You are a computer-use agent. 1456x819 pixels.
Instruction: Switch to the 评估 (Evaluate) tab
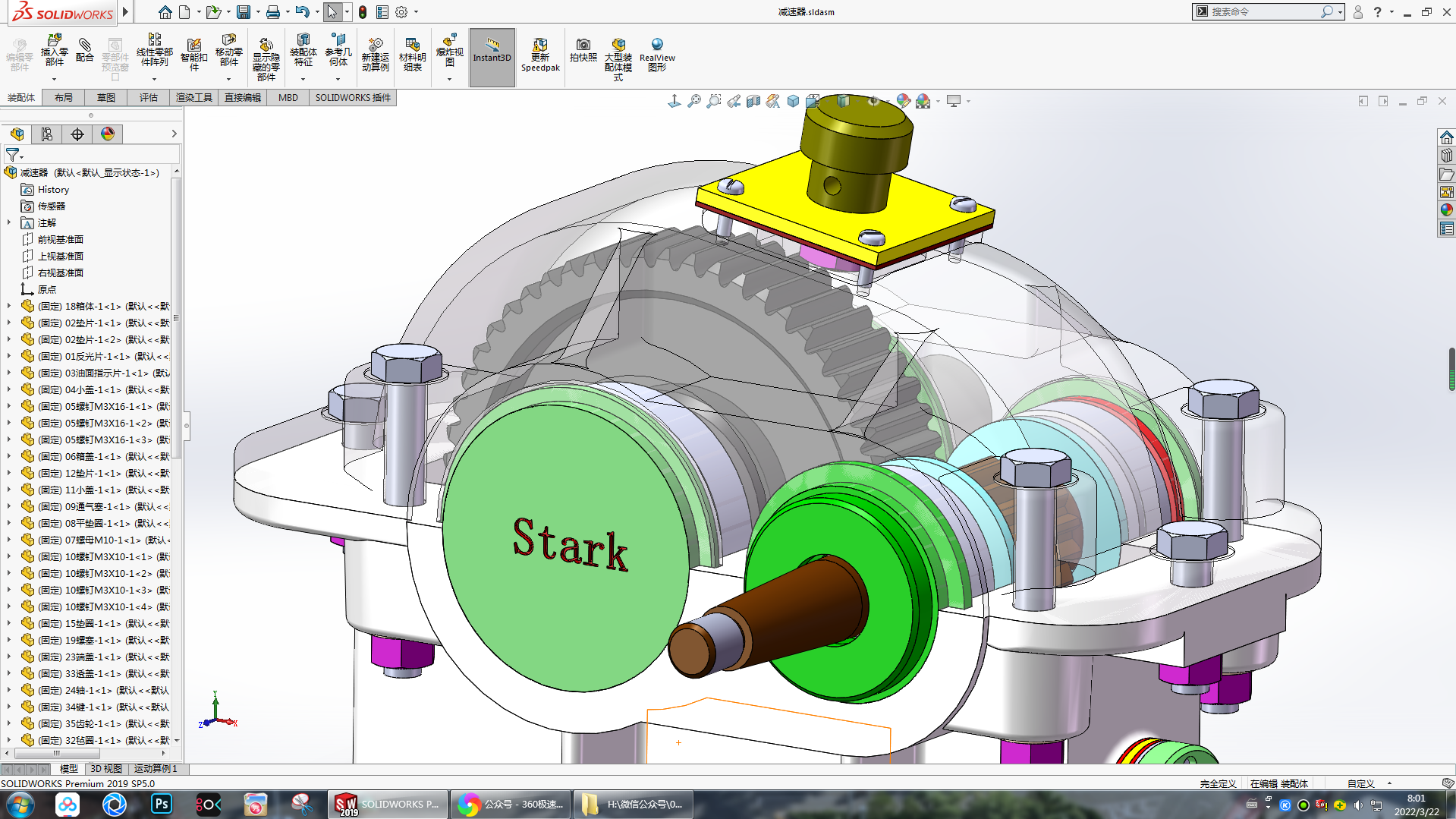(149, 97)
